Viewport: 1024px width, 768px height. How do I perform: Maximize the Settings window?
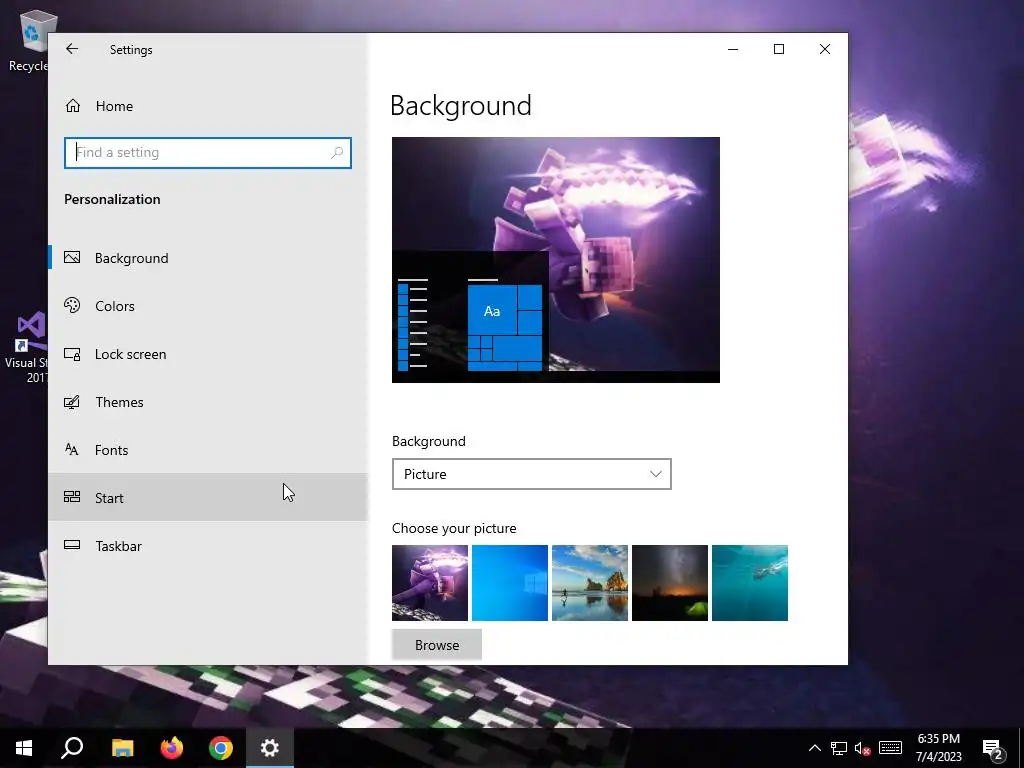(778, 49)
